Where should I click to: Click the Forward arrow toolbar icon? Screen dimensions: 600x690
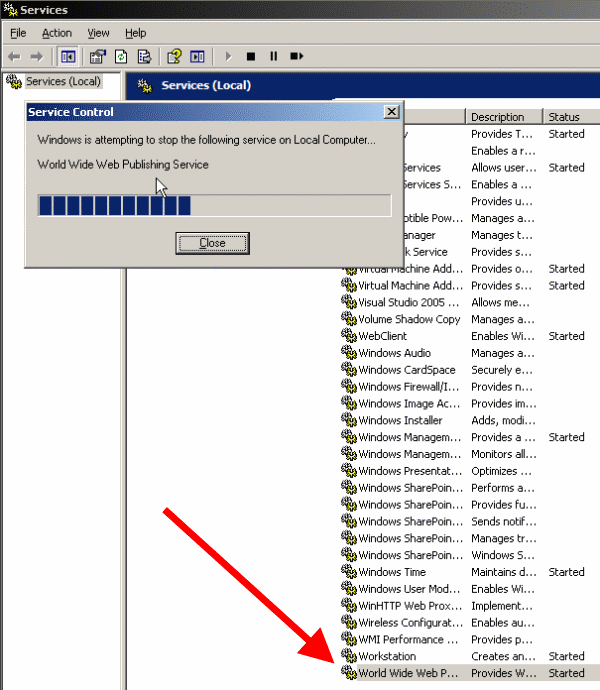(x=37, y=56)
